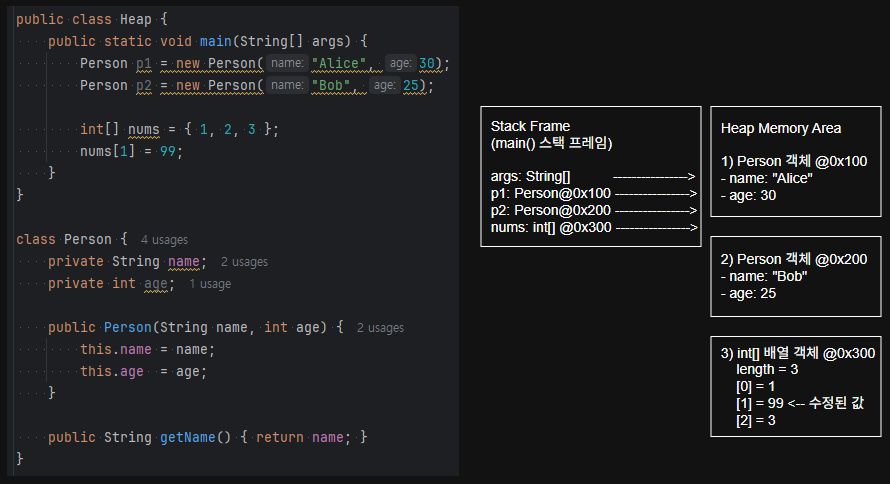Click the name field in "private String name"
The width and height of the screenshot is (890, 484).
(x=184, y=262)
